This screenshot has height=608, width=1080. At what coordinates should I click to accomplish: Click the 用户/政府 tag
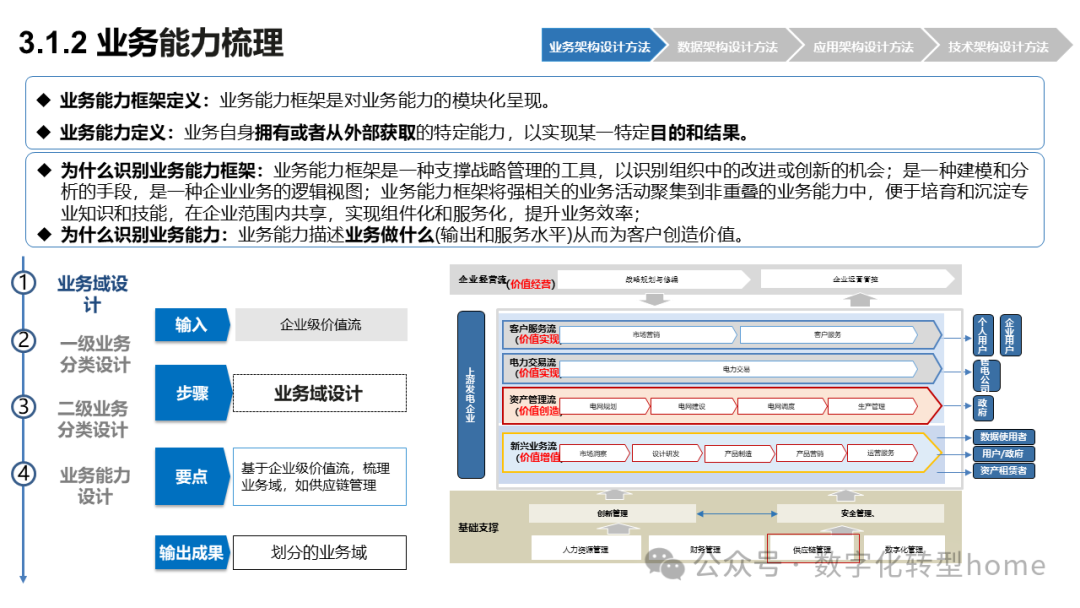(x=1004, y=454)
